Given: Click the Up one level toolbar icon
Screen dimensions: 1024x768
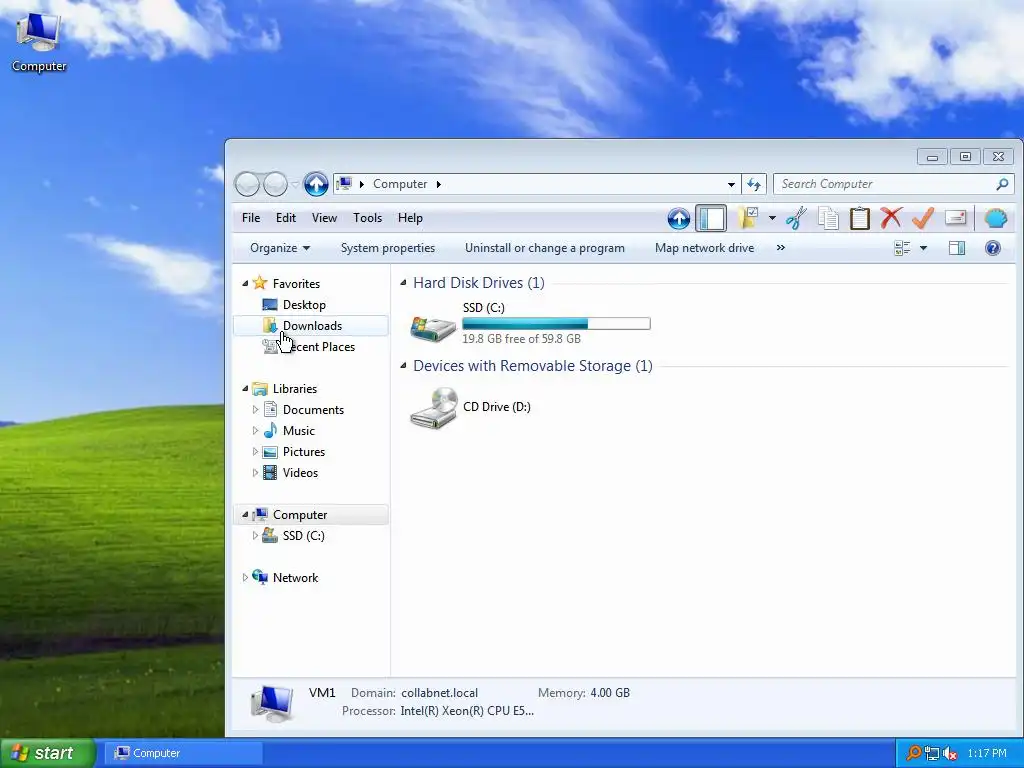Looking at the screenshot, I should pos(679,218).
